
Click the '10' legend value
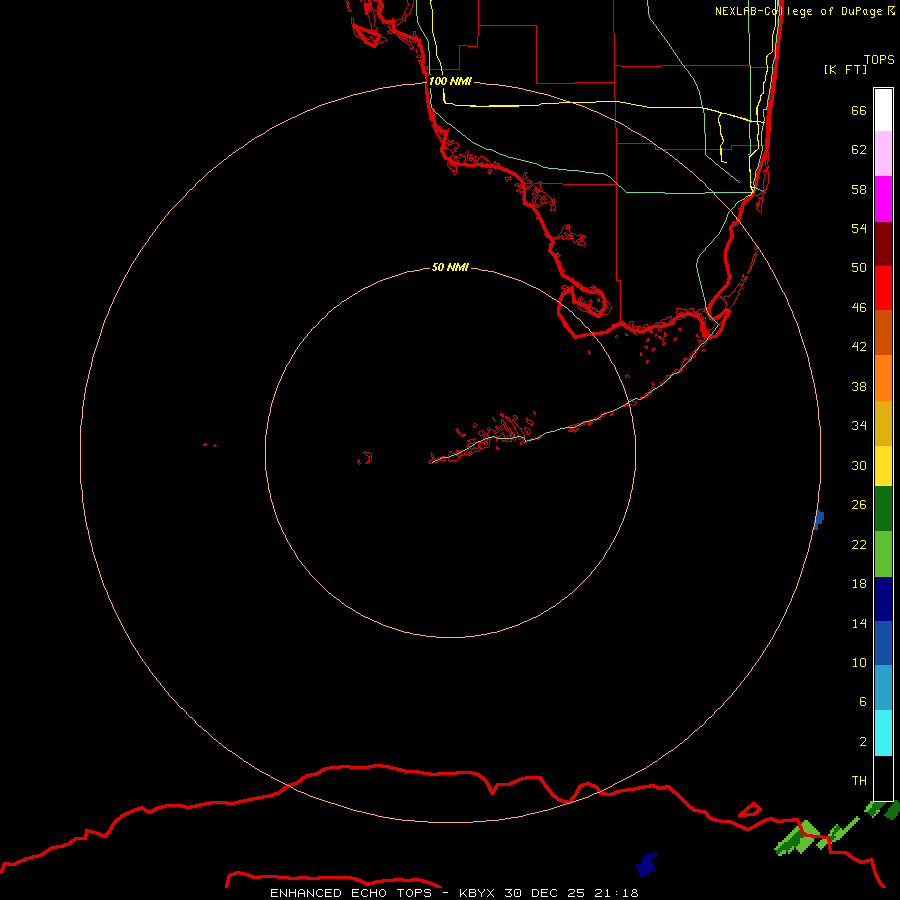(859, 662)
